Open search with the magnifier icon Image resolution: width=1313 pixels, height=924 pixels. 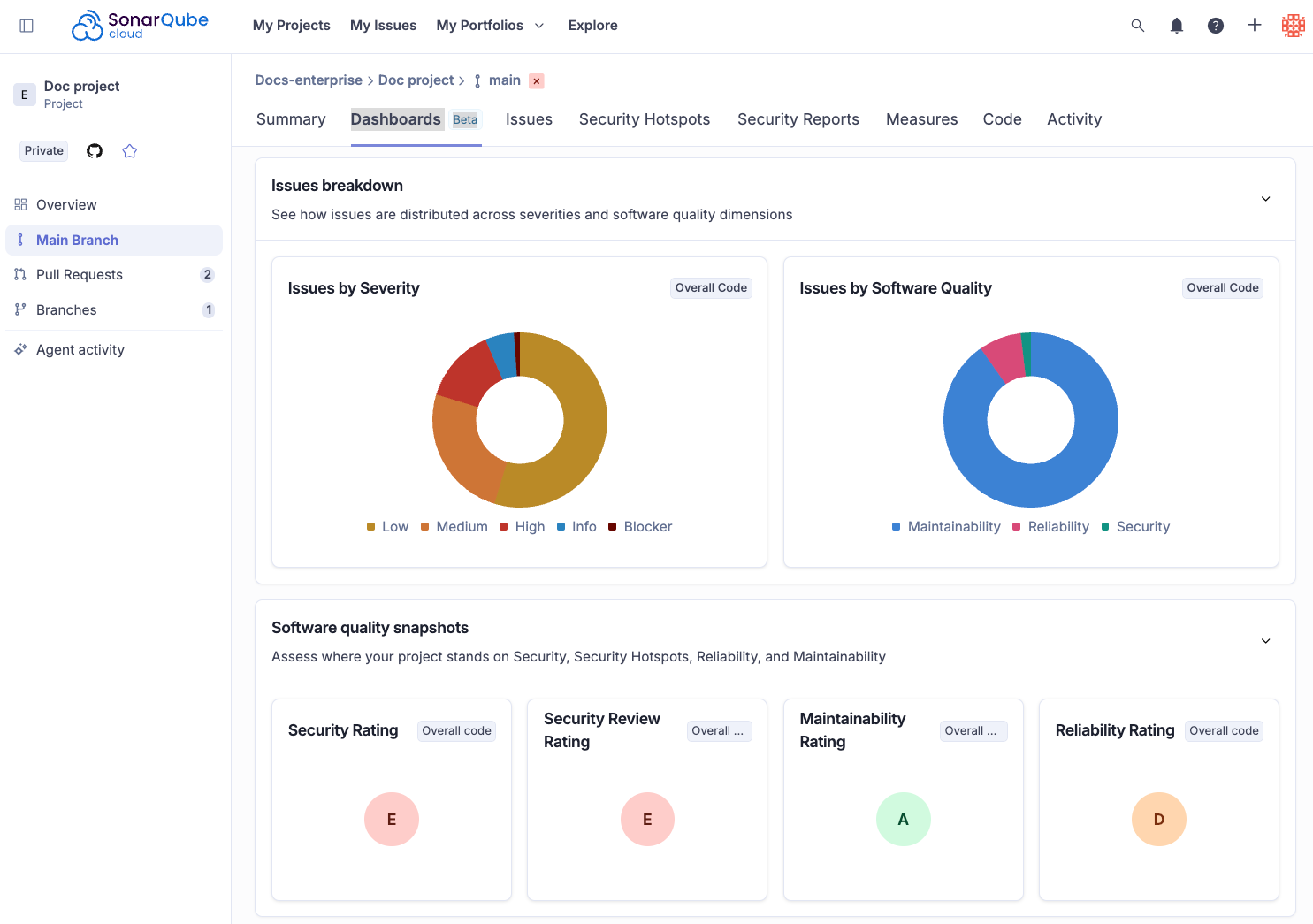[1138, 26]
